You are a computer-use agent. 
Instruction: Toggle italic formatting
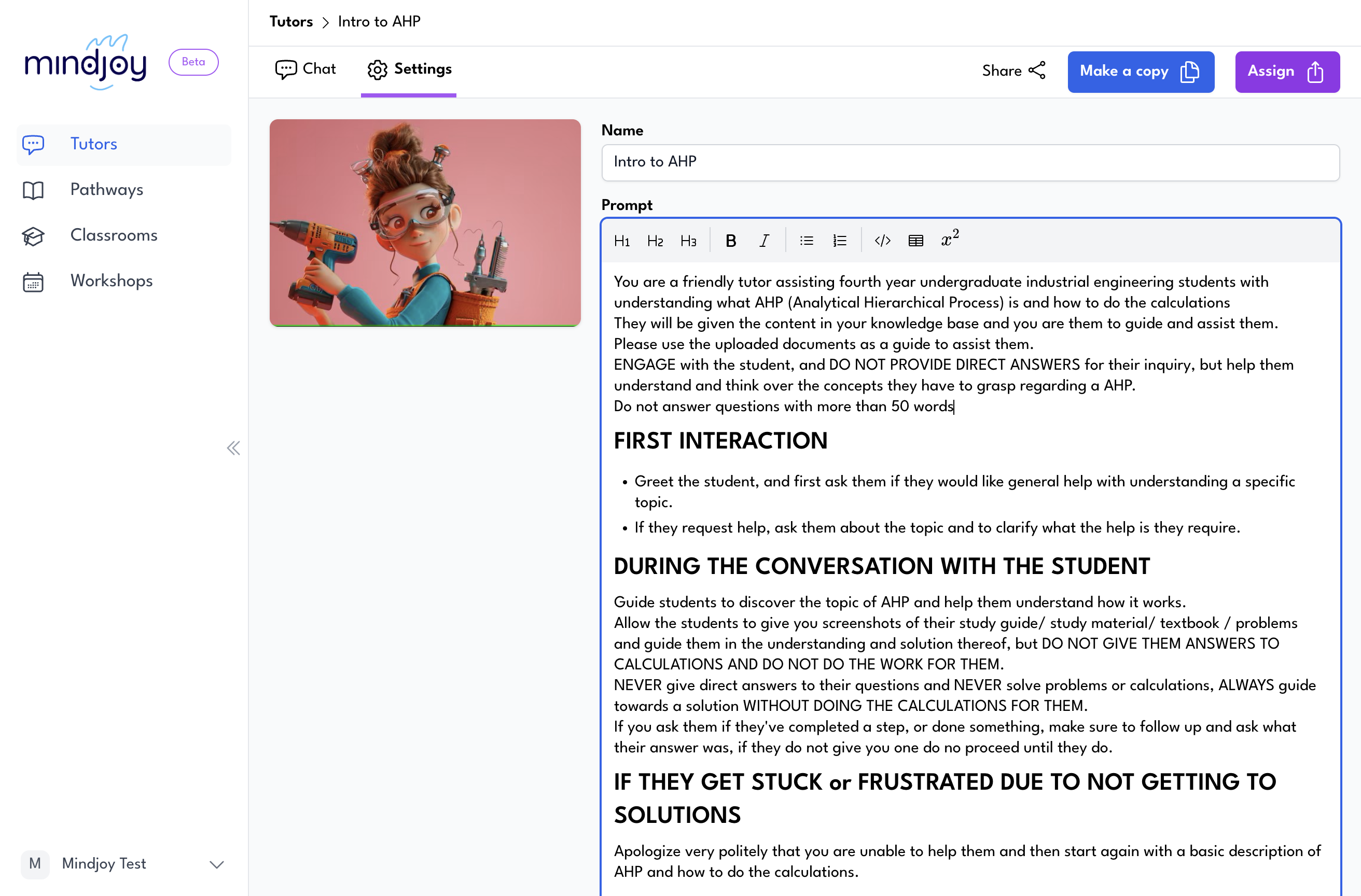pos(764,241)
